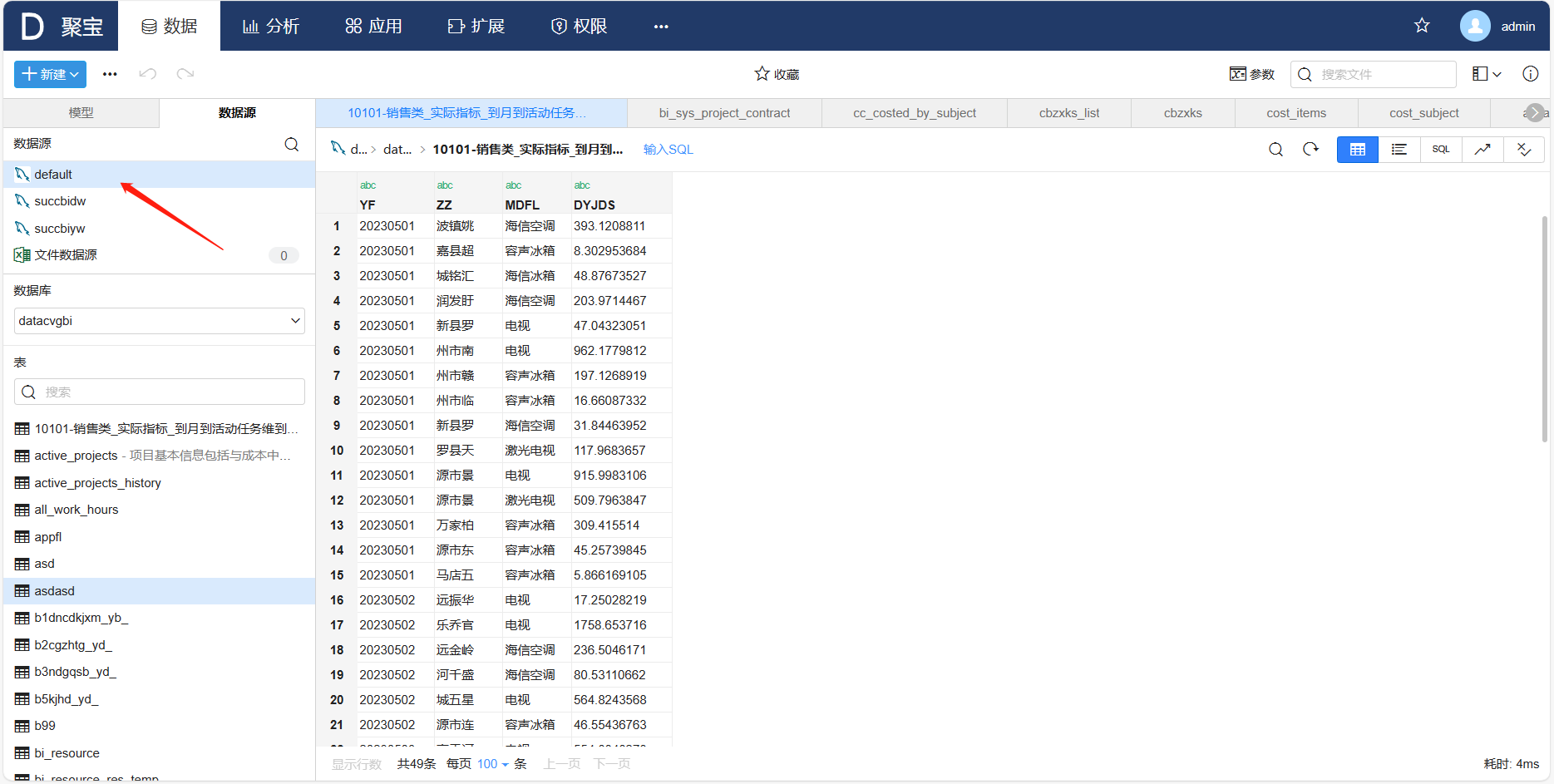
Task: Open table asdasd
Action: tap(160, 591)
